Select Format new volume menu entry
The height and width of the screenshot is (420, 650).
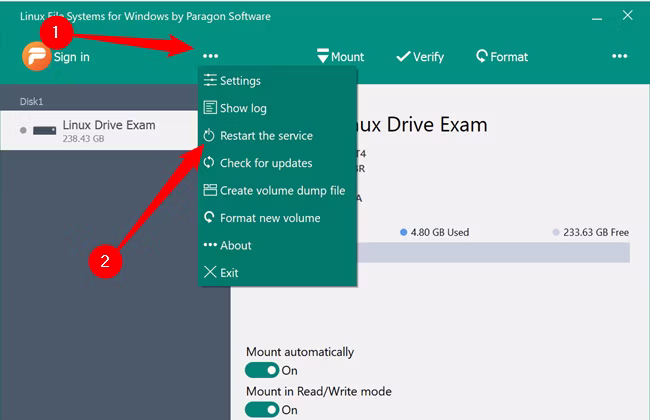click(x=277, y=217)
